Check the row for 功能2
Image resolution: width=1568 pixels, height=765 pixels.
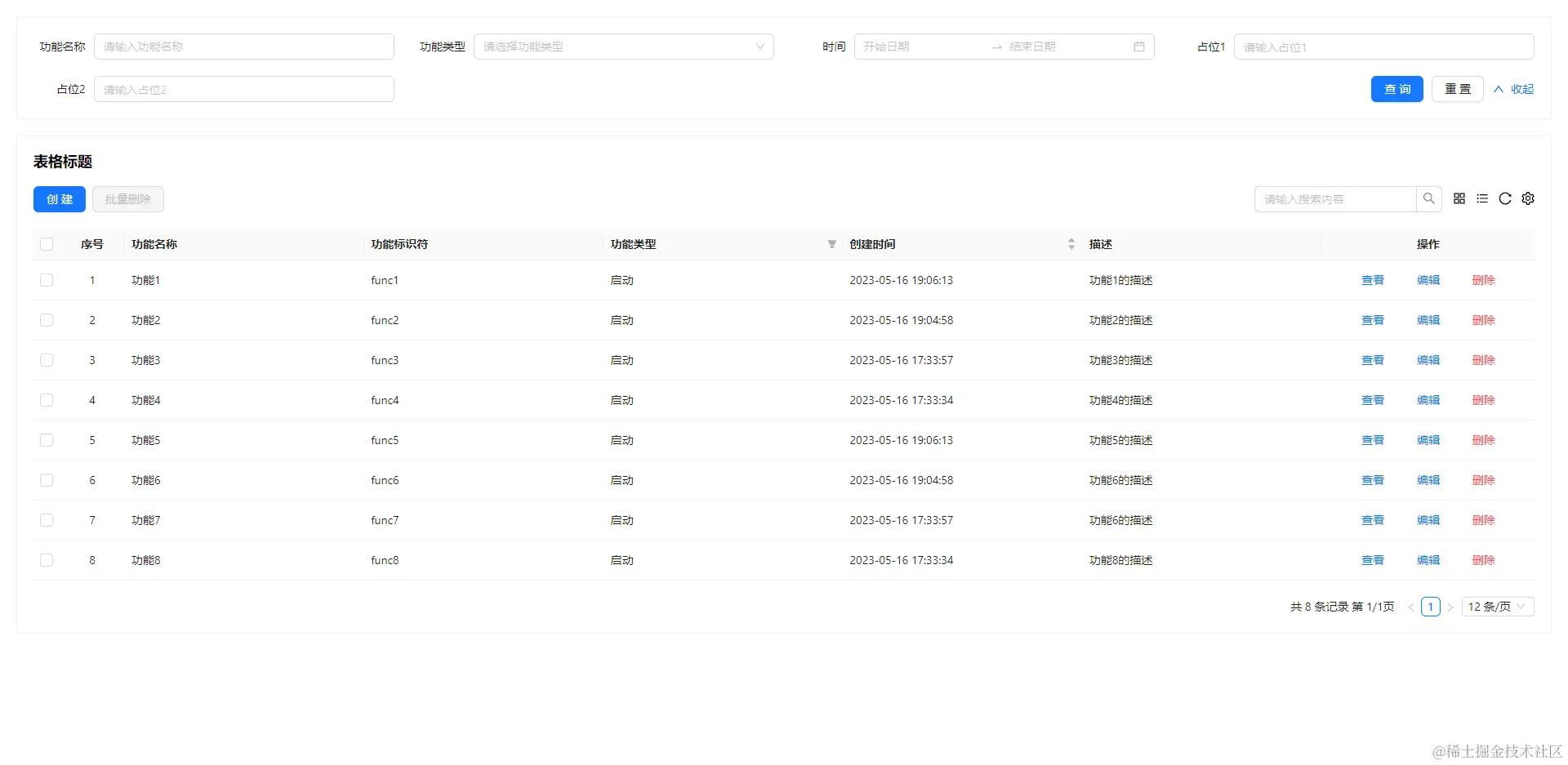pos(47,320)
